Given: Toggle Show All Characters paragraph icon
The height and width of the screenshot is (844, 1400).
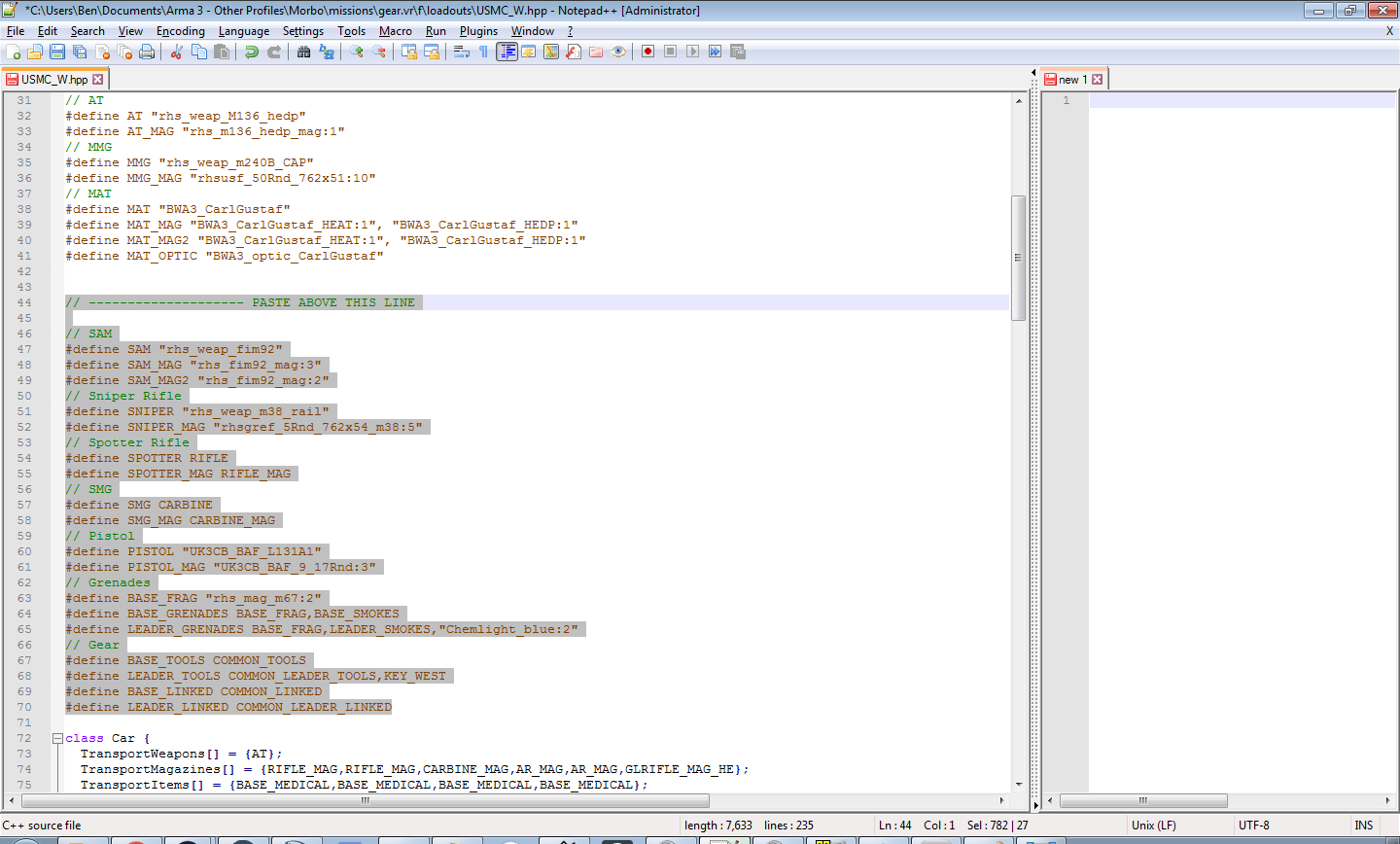Looking at the screenshot, I should [x=484, y=52].
